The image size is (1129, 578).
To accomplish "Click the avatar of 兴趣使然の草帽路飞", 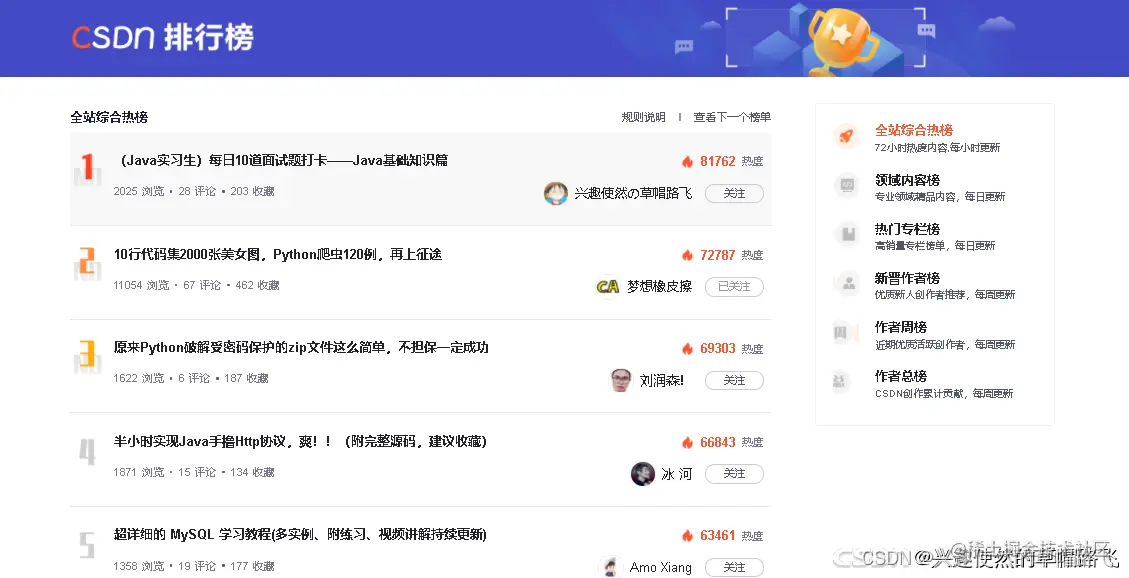I will [555, 193].
